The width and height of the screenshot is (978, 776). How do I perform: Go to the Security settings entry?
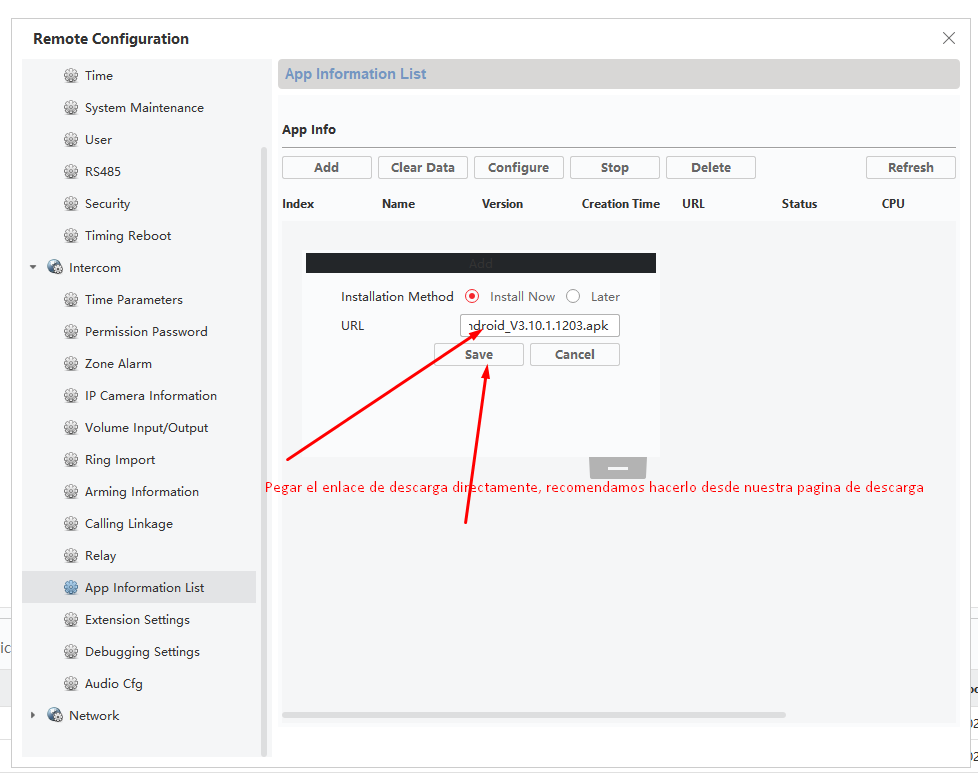tap(107, 203)
